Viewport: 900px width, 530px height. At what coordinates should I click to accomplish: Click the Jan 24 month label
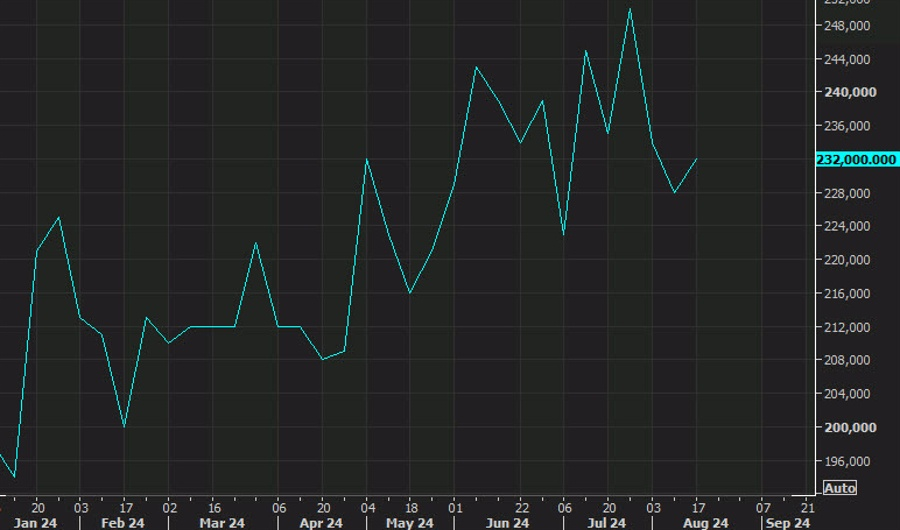[36, 523]
